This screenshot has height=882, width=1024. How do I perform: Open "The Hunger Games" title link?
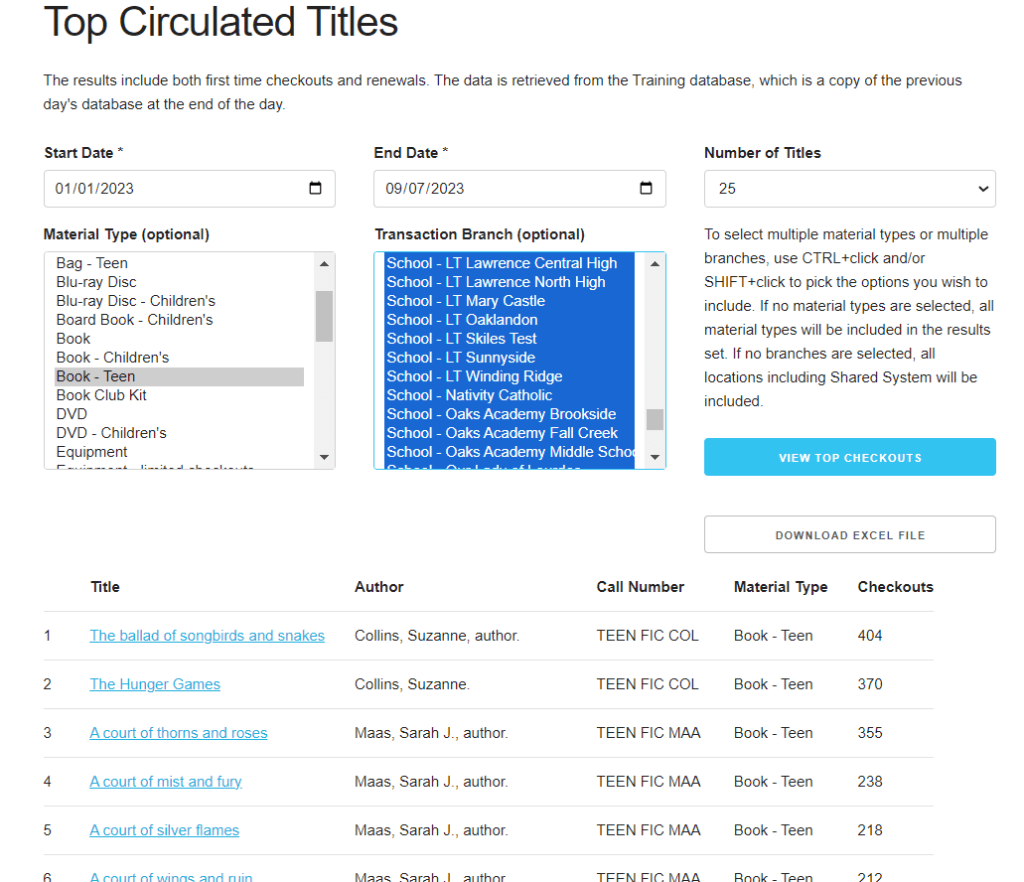click(155, 684)
